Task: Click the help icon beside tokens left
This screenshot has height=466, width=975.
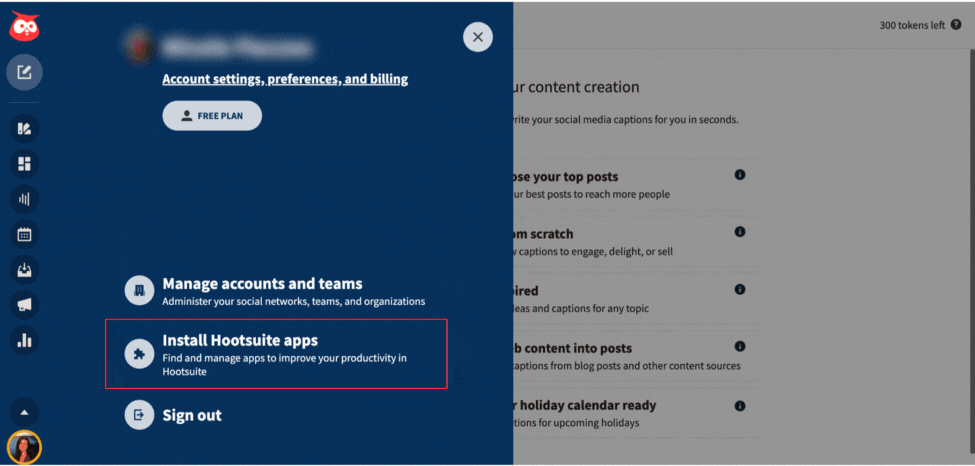Action: (x=956, y=26)
